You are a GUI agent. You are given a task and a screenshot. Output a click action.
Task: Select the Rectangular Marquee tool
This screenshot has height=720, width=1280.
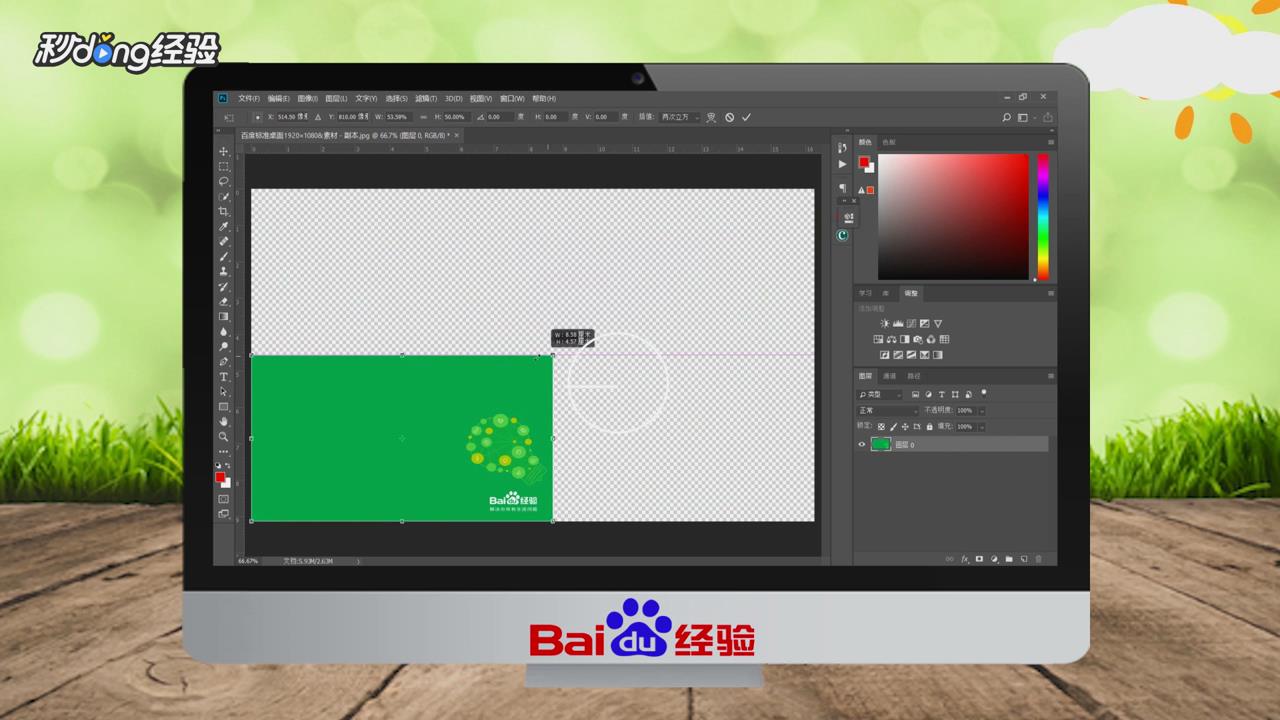[224, 167]
